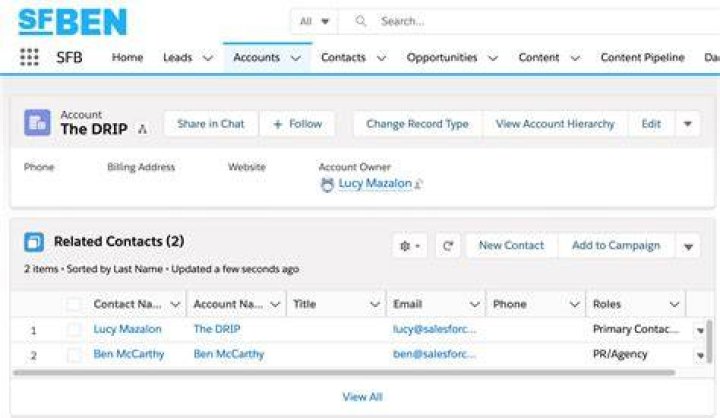Open Title column menu chevron
This screenshot has width=720, height=418.
(375, 304)
